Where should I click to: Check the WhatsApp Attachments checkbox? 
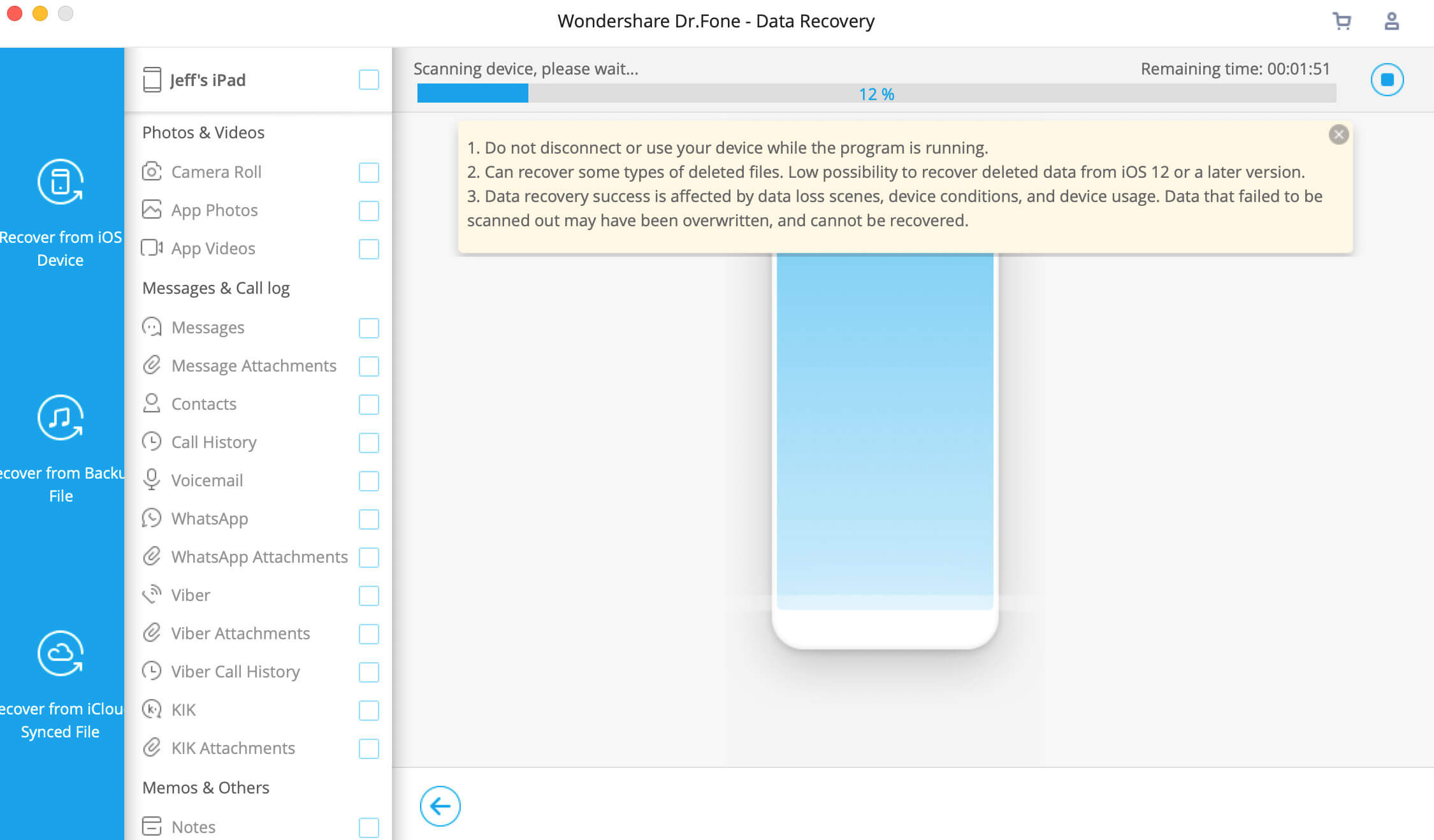tap(368, 557)
